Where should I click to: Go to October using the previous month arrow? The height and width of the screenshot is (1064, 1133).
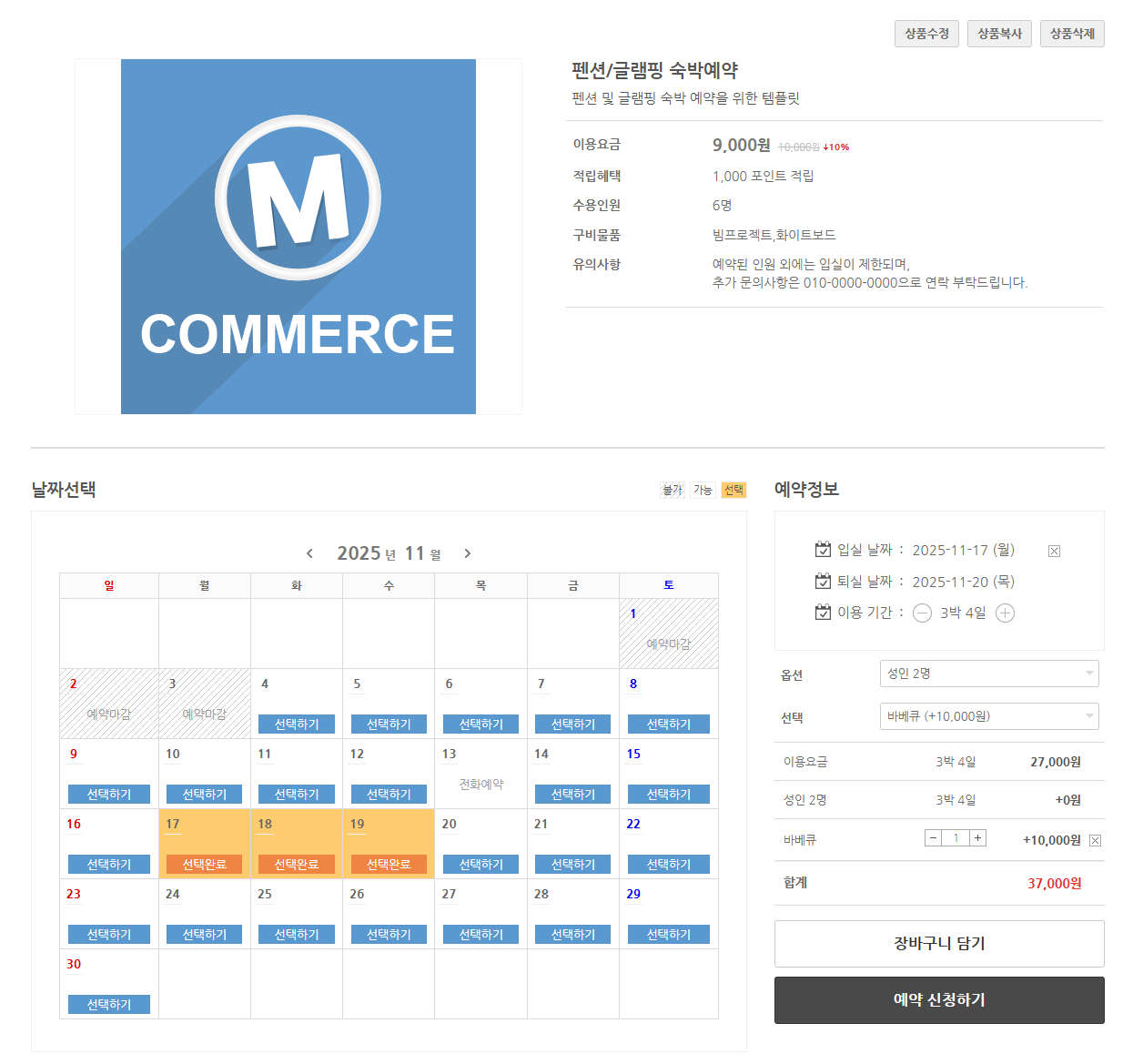point(309,552)
